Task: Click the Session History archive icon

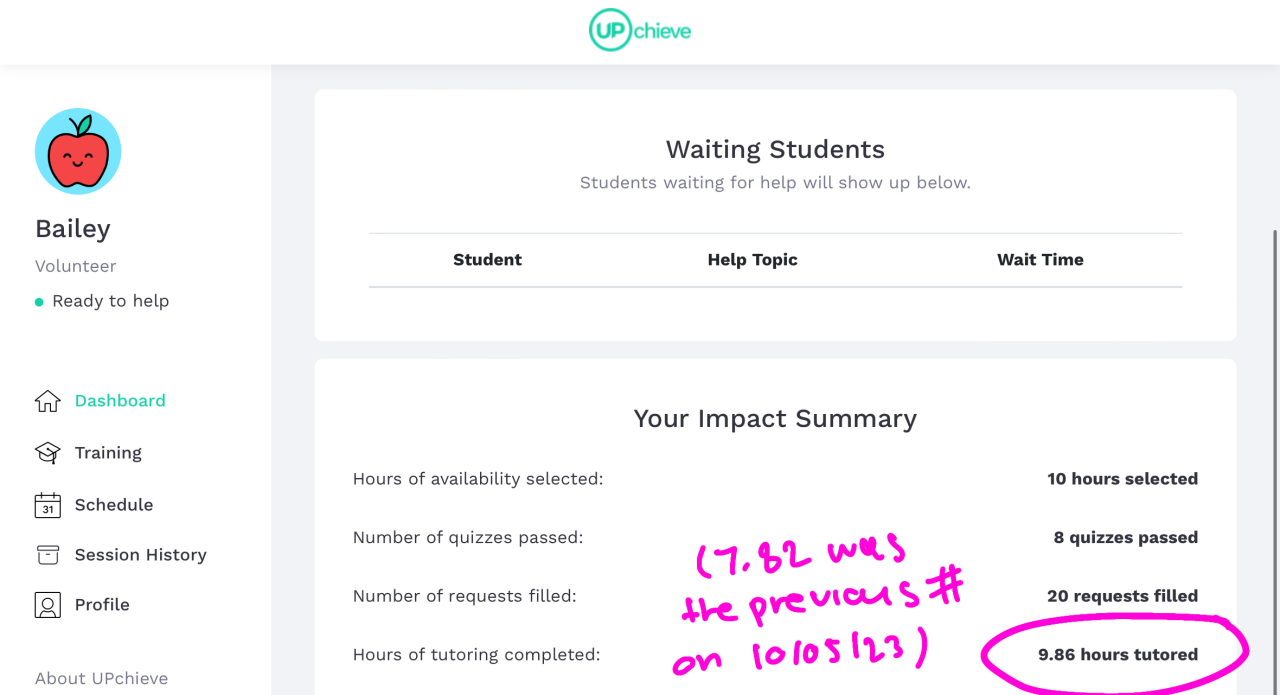Action: [47, 555]
